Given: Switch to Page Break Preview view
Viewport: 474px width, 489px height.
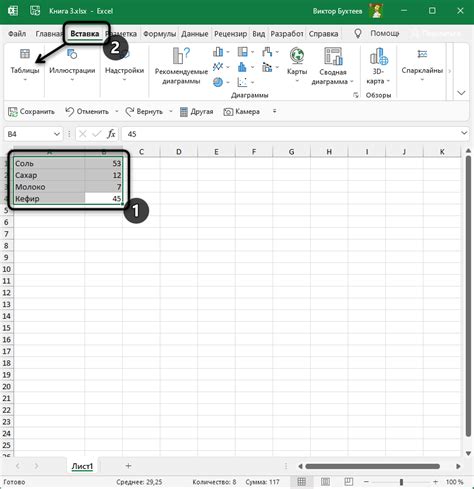Looking at the screenshot, I should 348,482.
